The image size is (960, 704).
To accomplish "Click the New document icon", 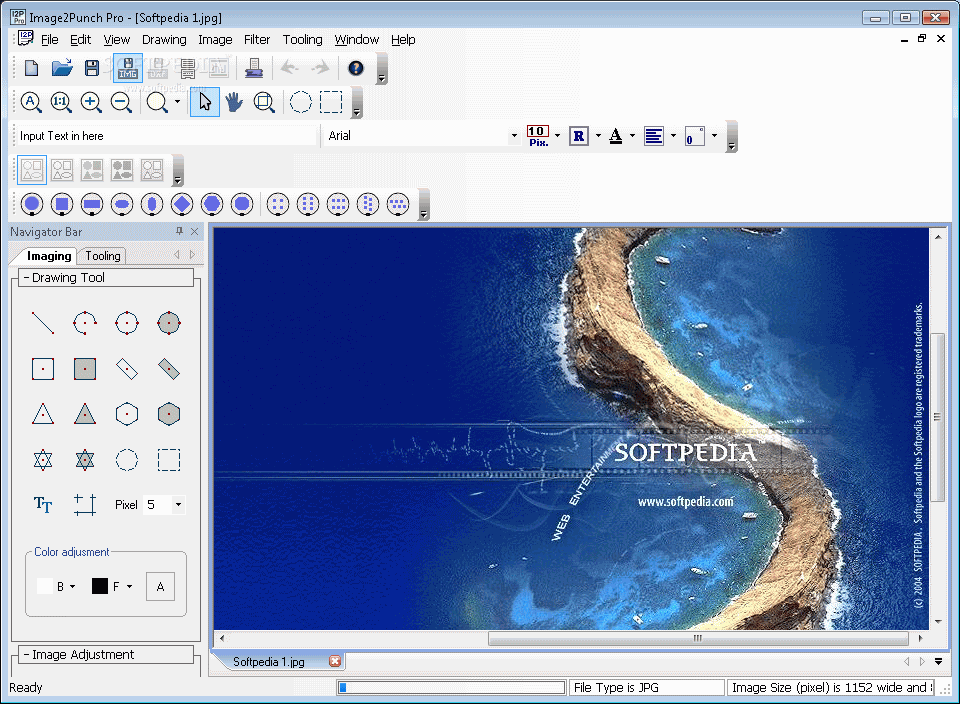I will pos(31,68).
